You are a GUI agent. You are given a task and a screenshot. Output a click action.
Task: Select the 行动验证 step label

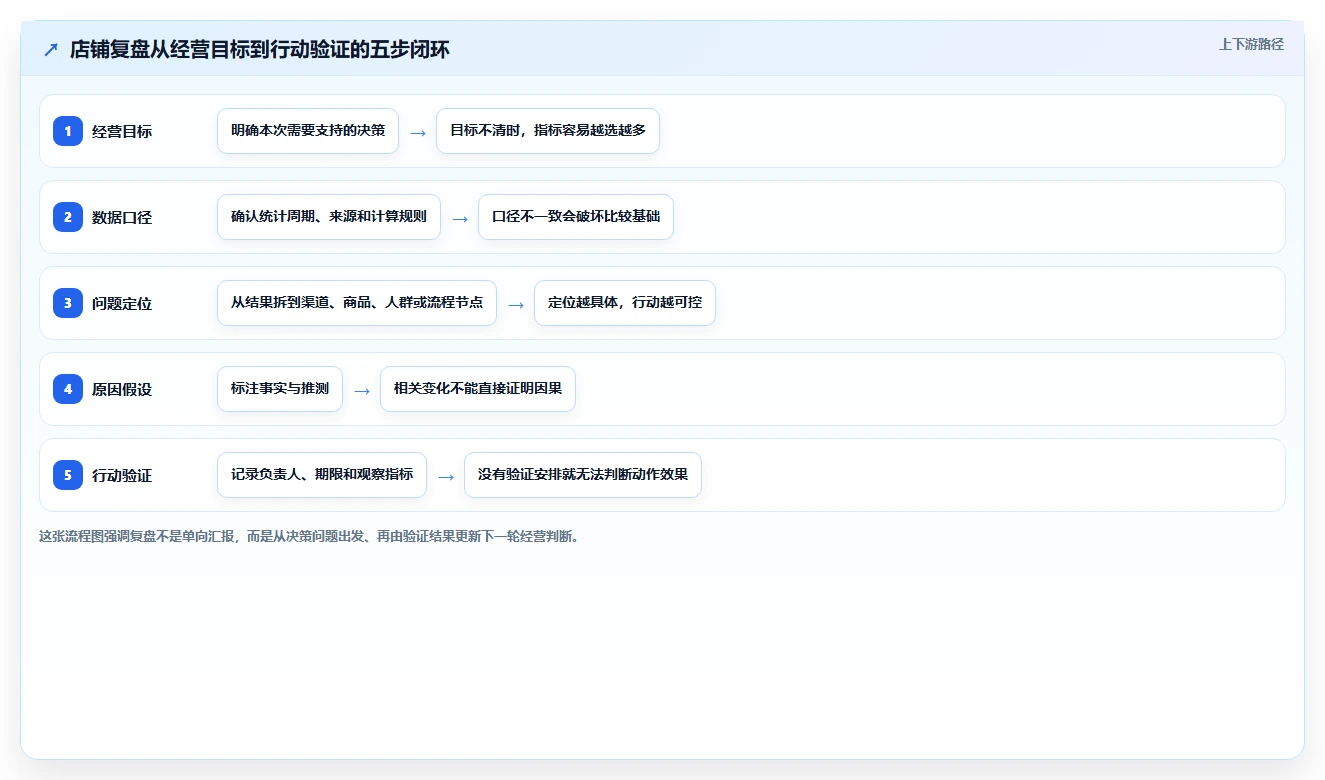(x=122, y=475)
